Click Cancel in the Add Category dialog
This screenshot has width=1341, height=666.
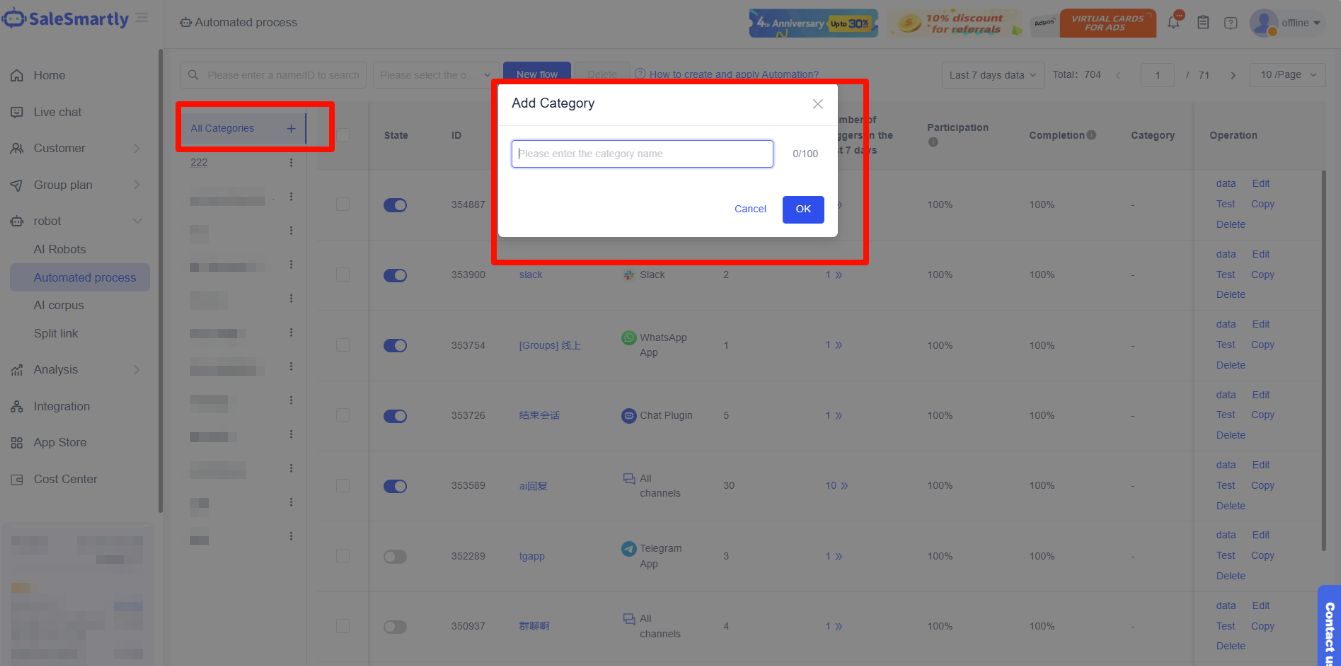(750, 209)
